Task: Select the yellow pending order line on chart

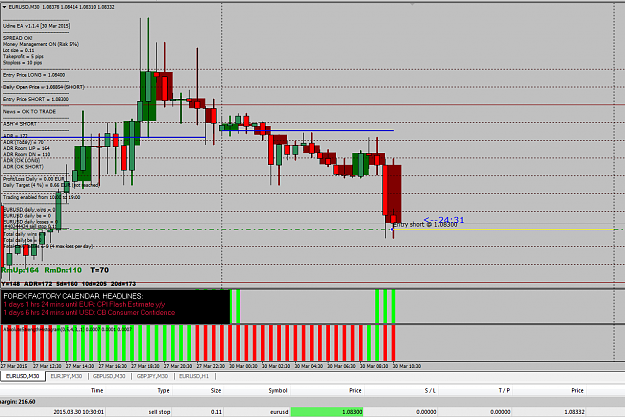Action: [x=504, y=230]
